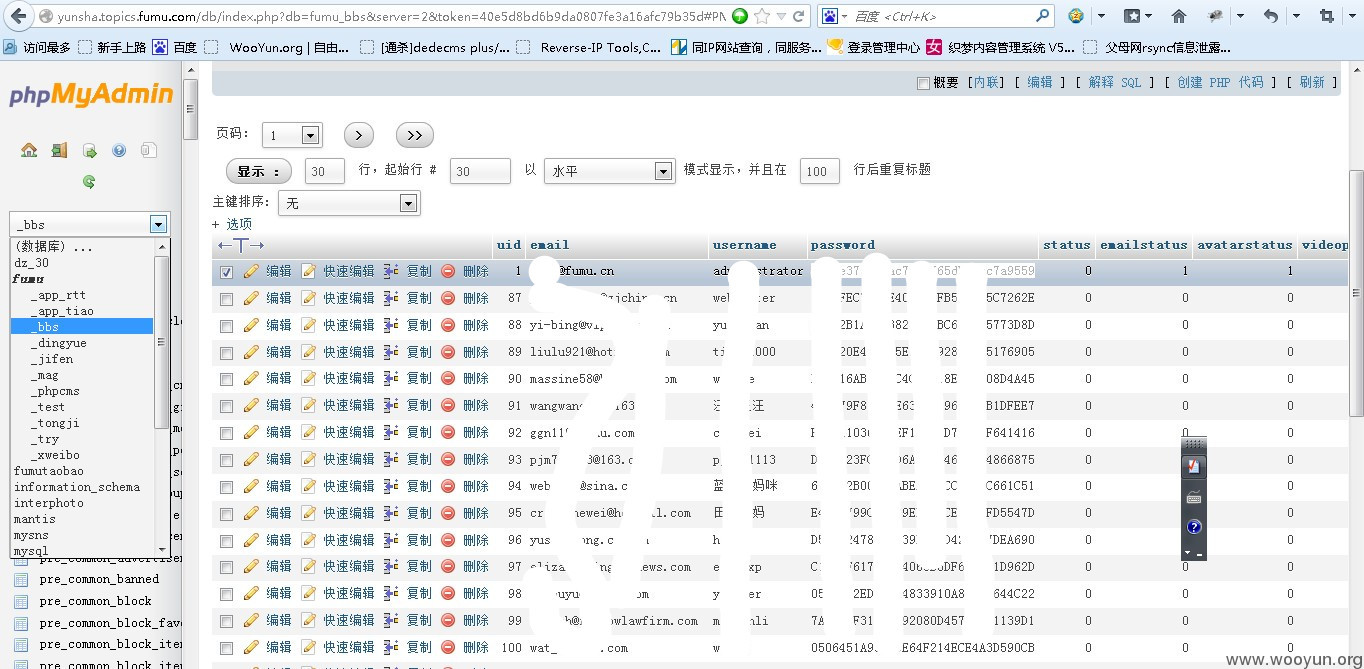The height and width of the screenshot is (669, 1364).
Task: Click the logout door icon in sidebar
Action: 59,150
